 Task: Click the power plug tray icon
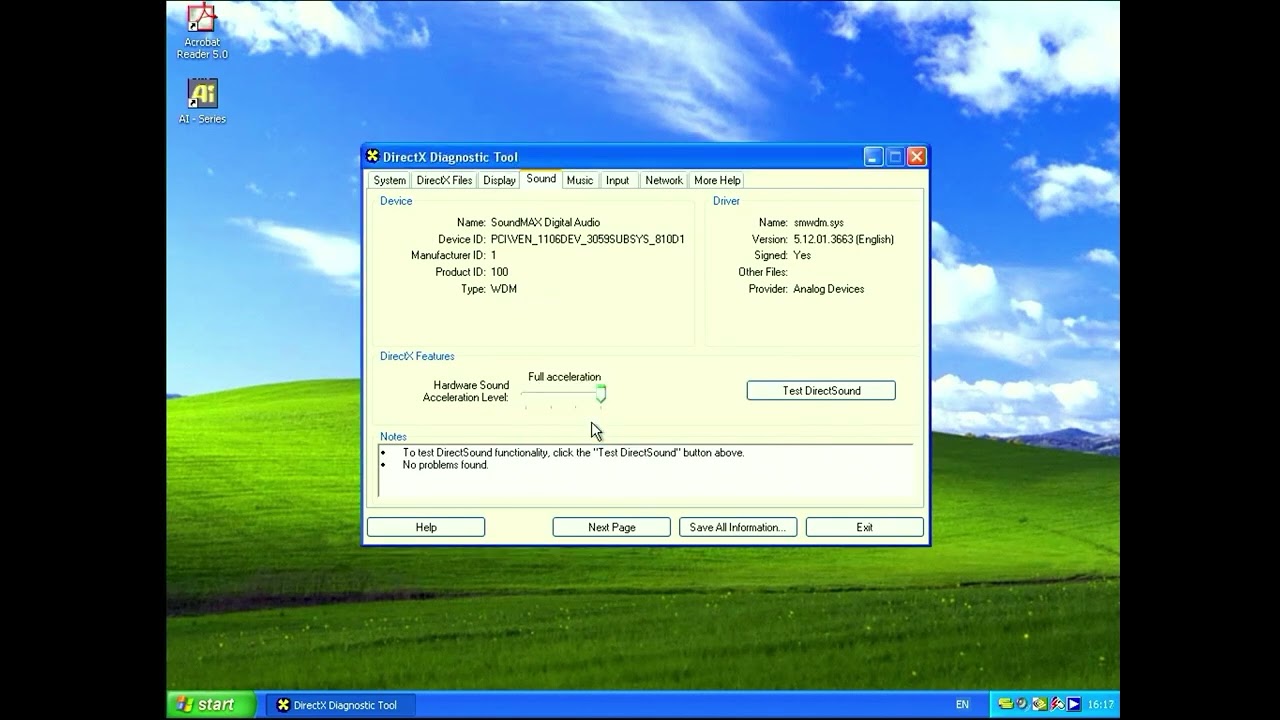(1057, 704)
